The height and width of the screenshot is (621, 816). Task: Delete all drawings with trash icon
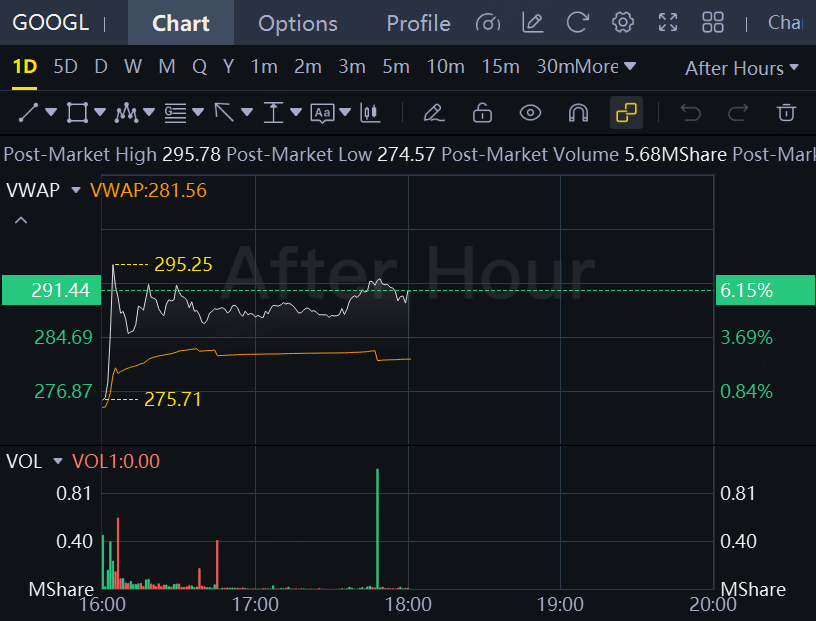(x=786, y=112)
